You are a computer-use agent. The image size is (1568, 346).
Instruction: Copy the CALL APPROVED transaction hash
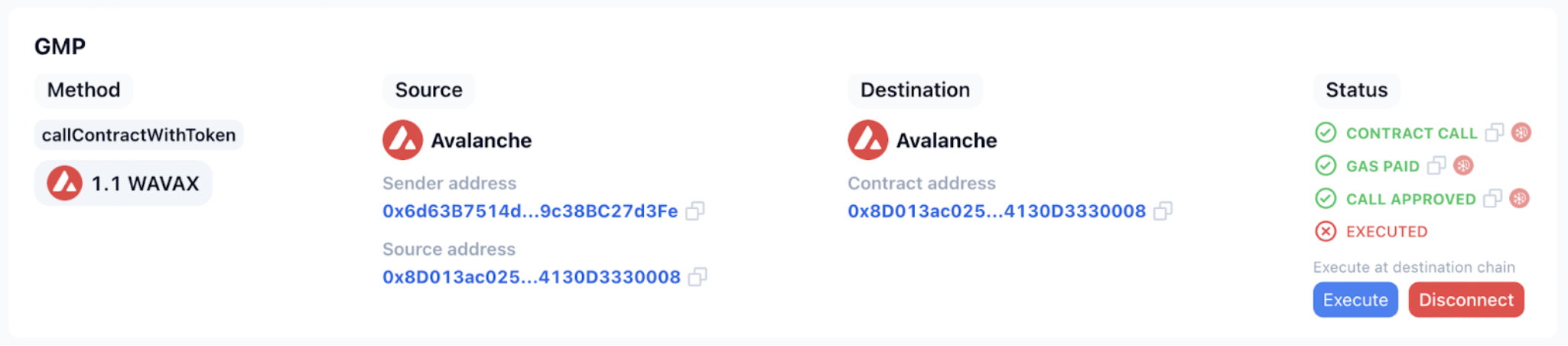1492,199
